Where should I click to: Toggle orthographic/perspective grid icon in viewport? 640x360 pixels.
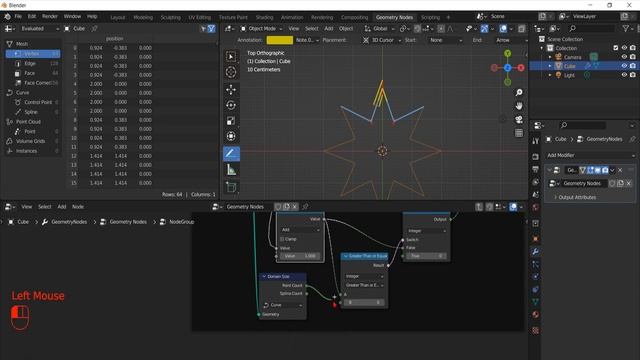click(519, 133)
